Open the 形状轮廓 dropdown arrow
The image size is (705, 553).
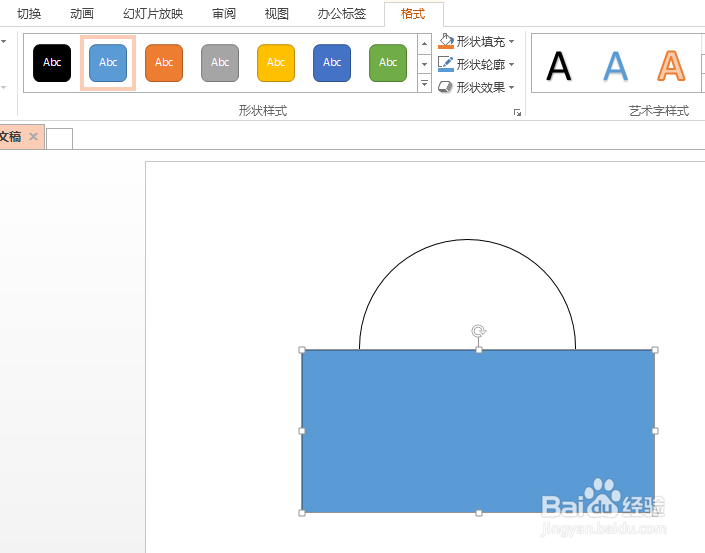coord(512,65)
